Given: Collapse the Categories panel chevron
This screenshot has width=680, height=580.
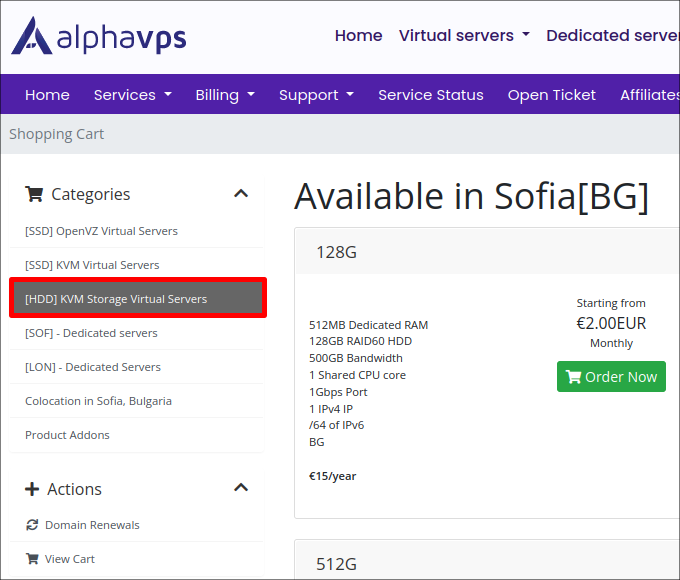Looking at the screenshot, I should (x=241, y=193).
